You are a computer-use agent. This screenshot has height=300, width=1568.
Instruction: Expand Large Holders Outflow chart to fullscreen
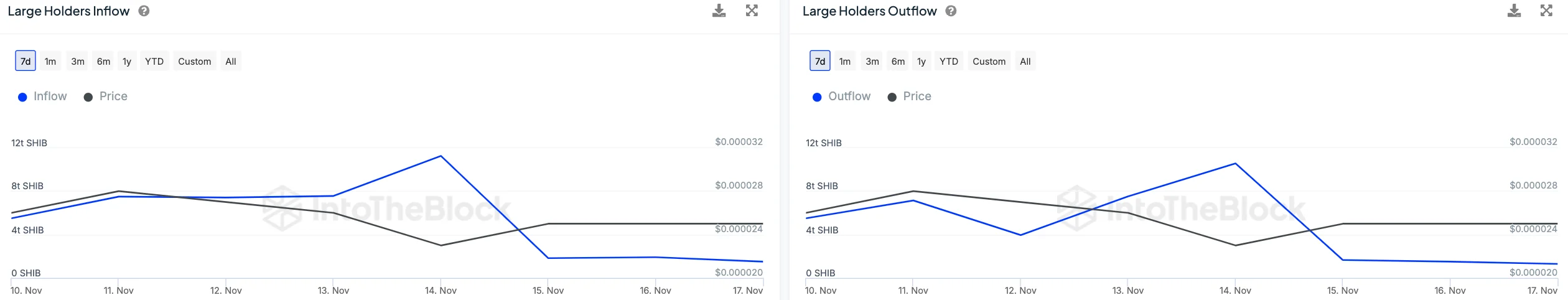1546,11
